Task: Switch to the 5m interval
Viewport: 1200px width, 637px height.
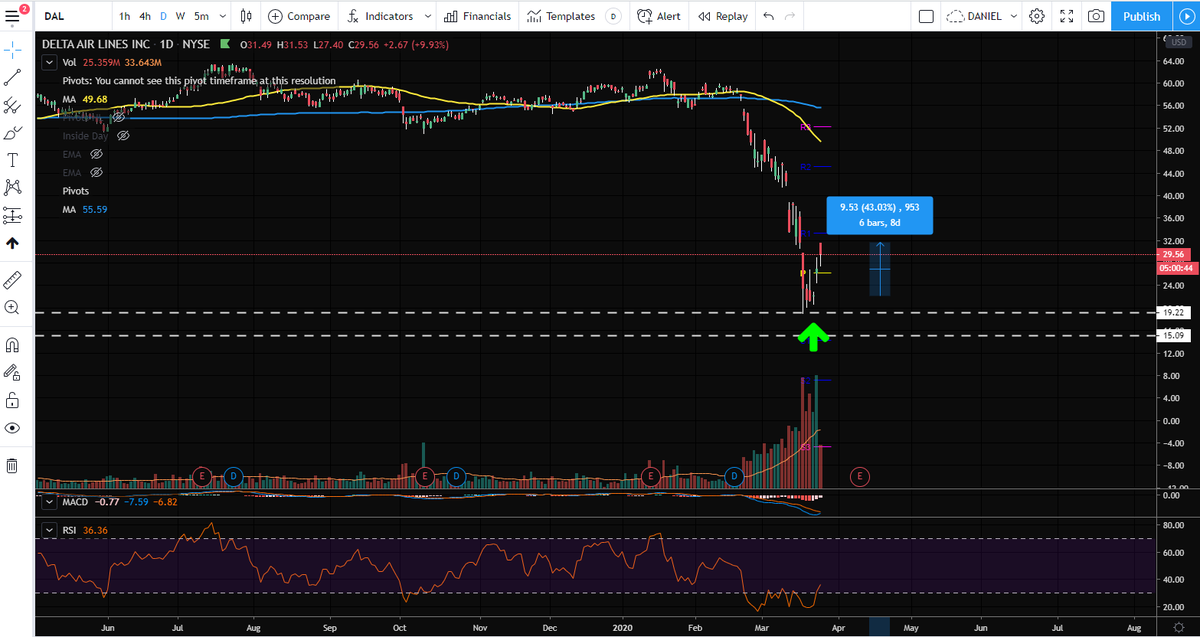Action: tap(202, 16)
